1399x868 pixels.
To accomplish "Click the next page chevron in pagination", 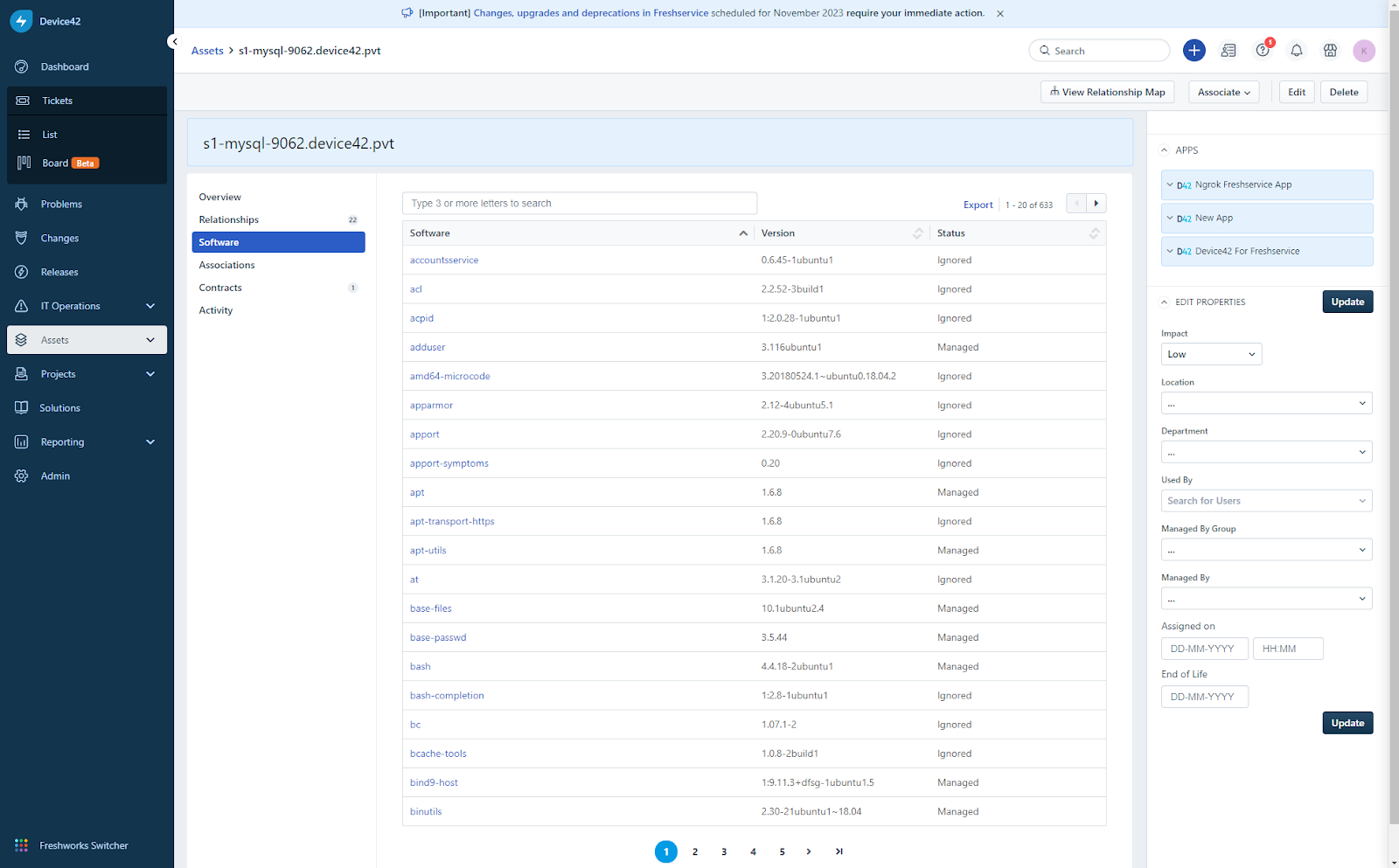I will 809,851.
